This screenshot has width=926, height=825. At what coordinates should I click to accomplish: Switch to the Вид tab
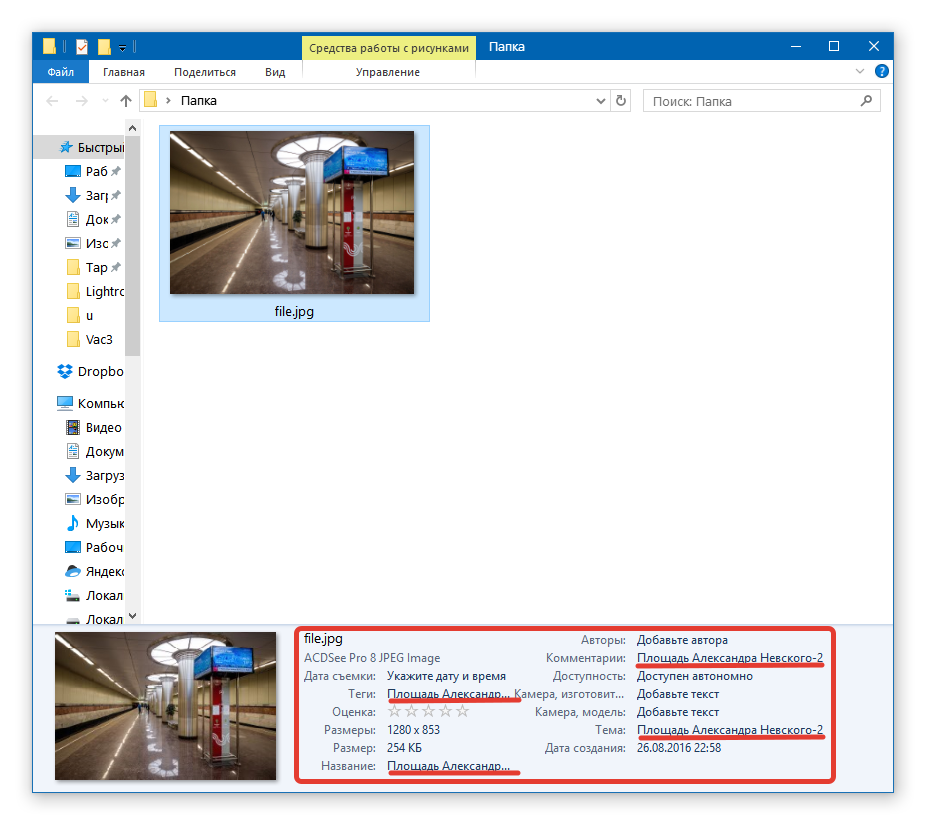[275, 72]
